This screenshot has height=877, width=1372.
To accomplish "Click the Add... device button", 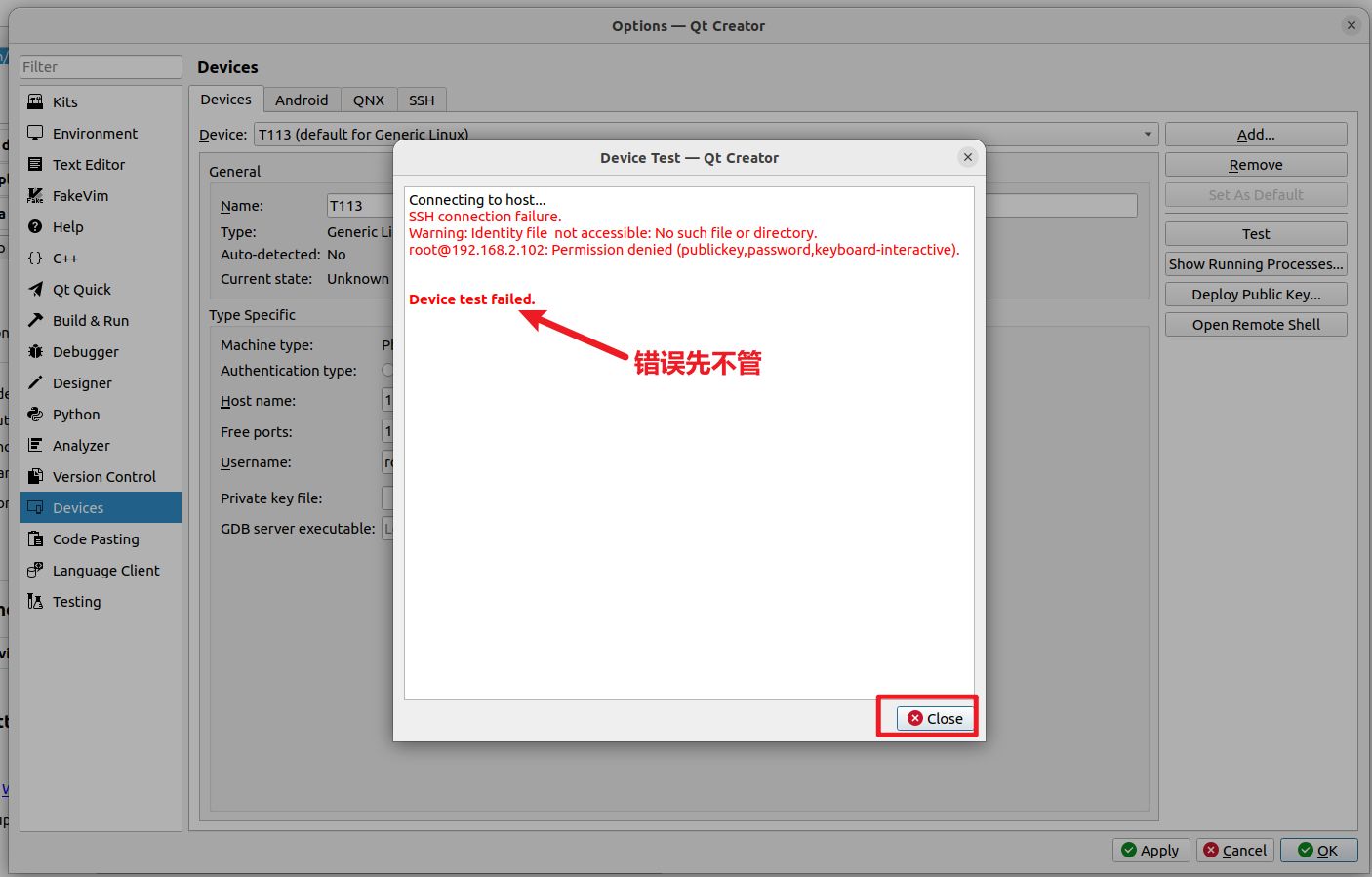I will point(1256,135).
